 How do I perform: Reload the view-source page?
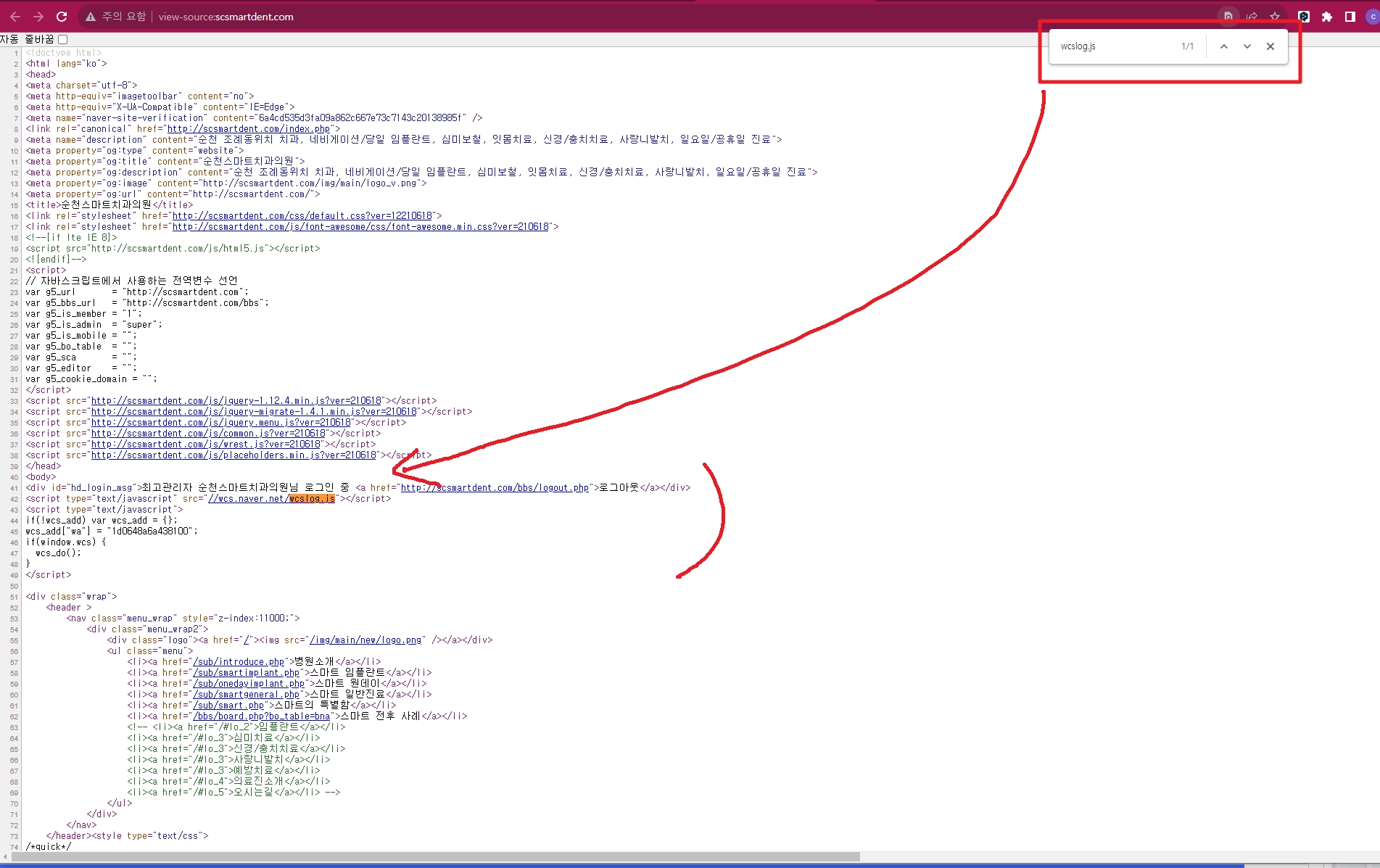(x=62, y=17)
